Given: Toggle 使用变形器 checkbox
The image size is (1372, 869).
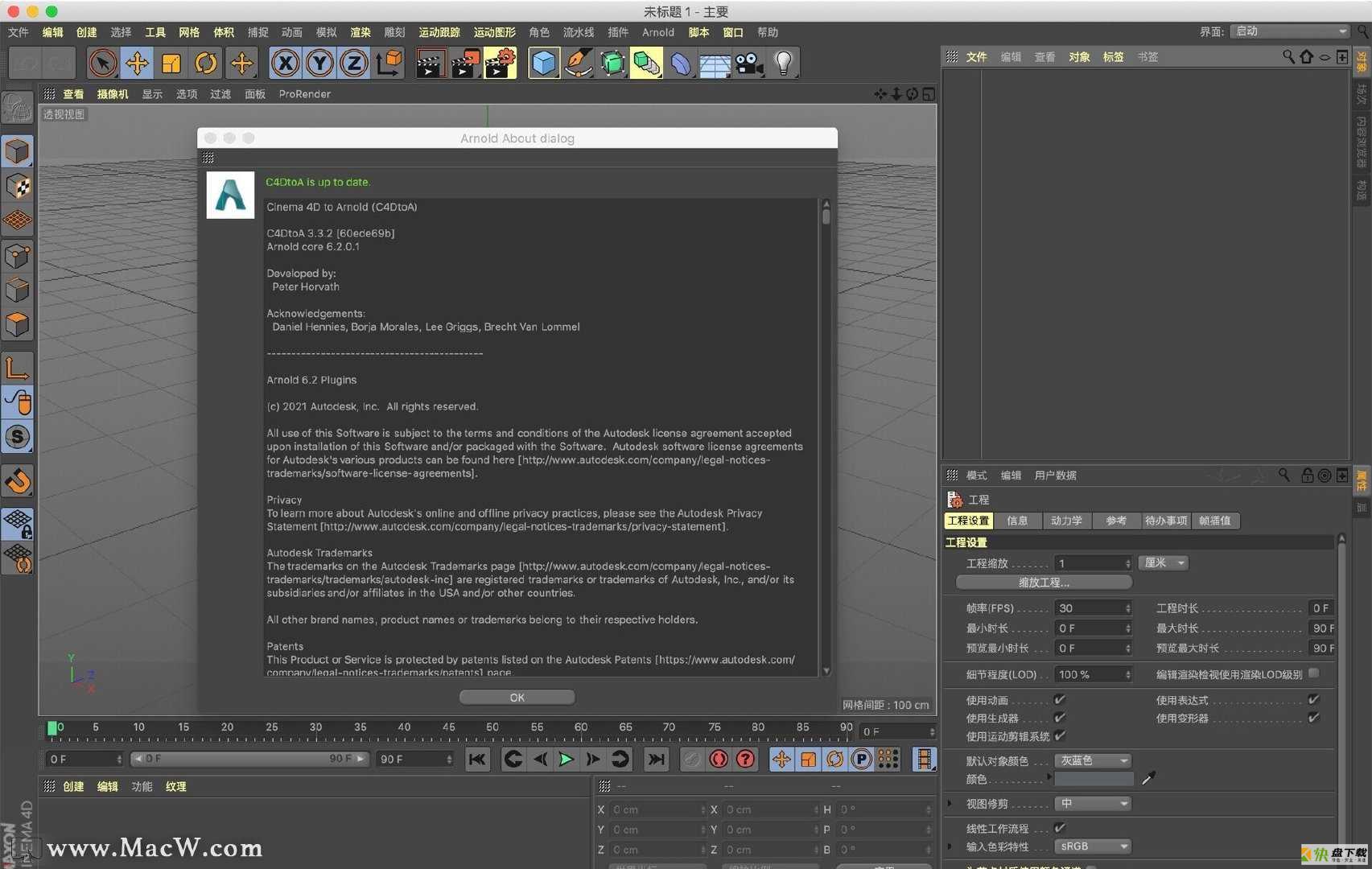Looking at the screenshot, I should point(1313,717).
